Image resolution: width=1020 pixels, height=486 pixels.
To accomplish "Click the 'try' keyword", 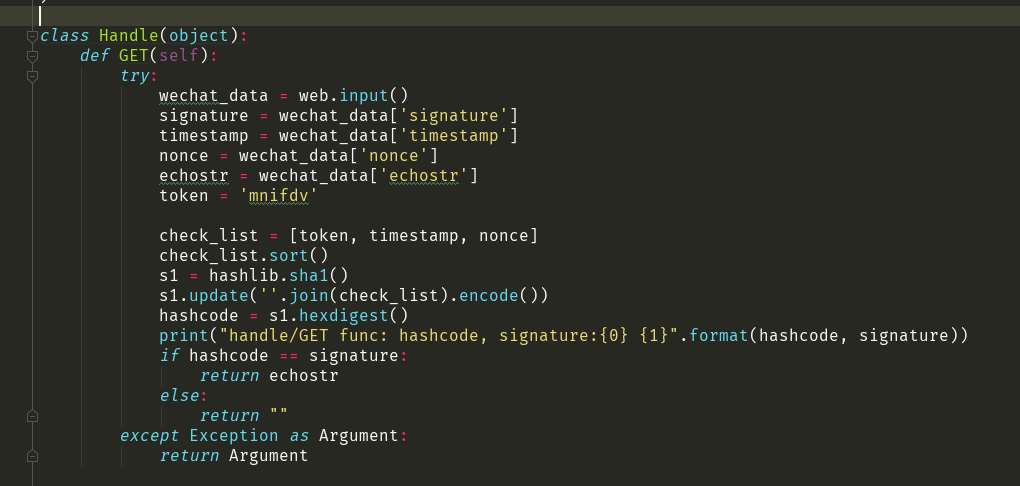I will [135, 75].
